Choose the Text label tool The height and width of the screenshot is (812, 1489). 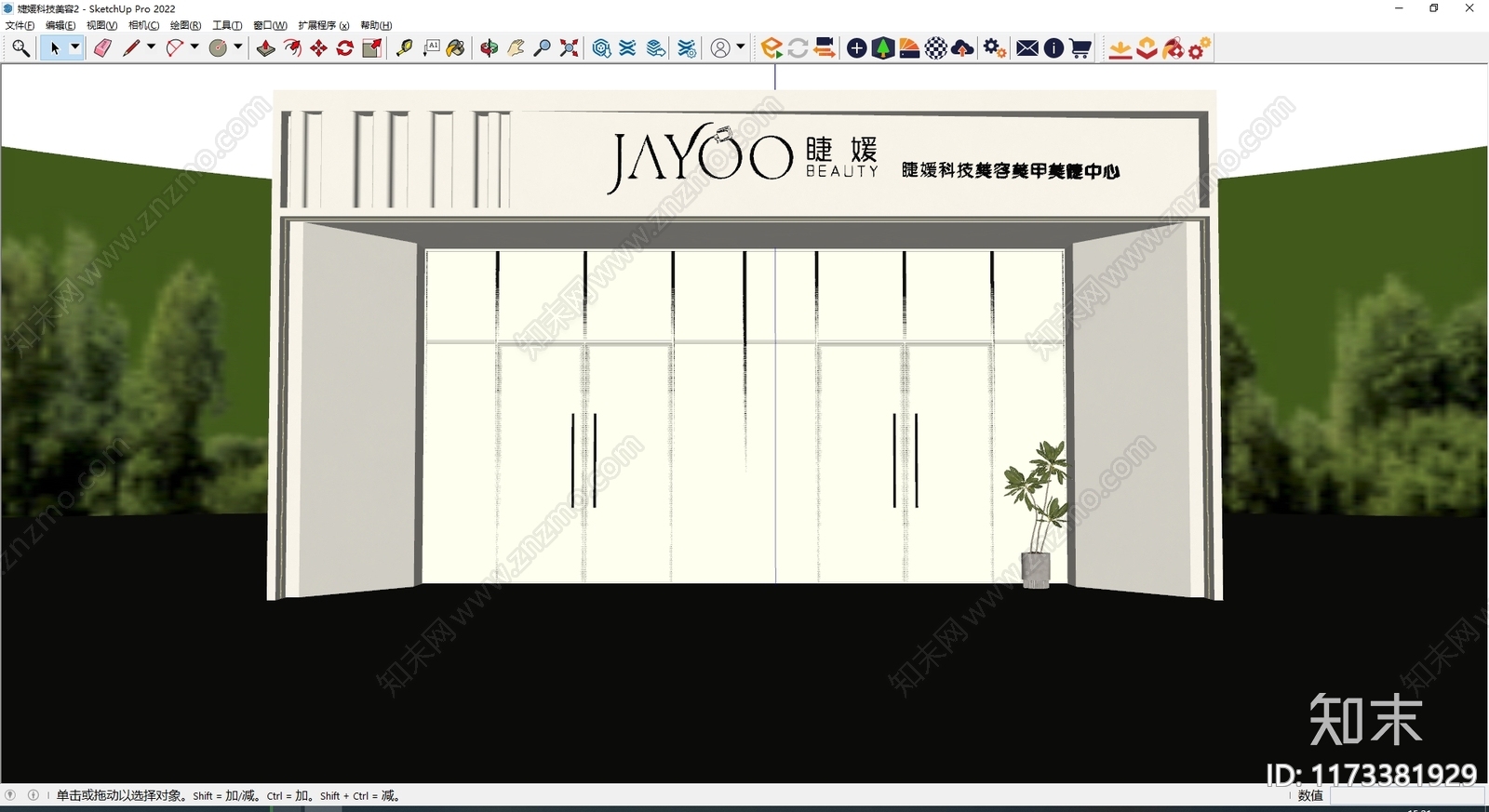(x=431, y=48)
